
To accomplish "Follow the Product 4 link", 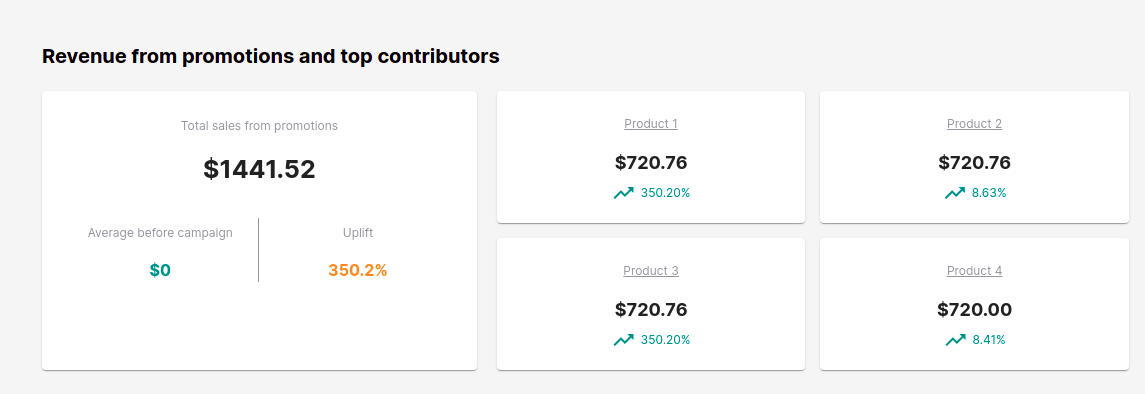I will 974,271.
